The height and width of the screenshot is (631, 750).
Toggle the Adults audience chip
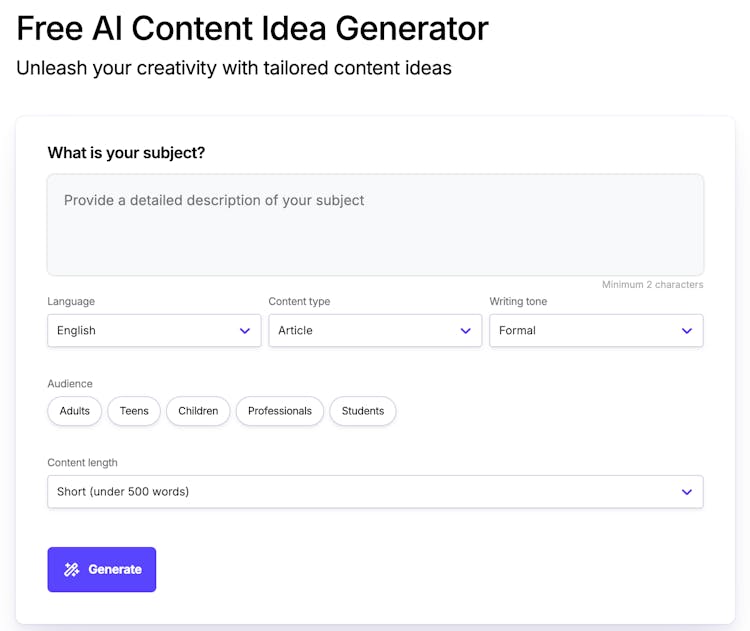(75, 411)
